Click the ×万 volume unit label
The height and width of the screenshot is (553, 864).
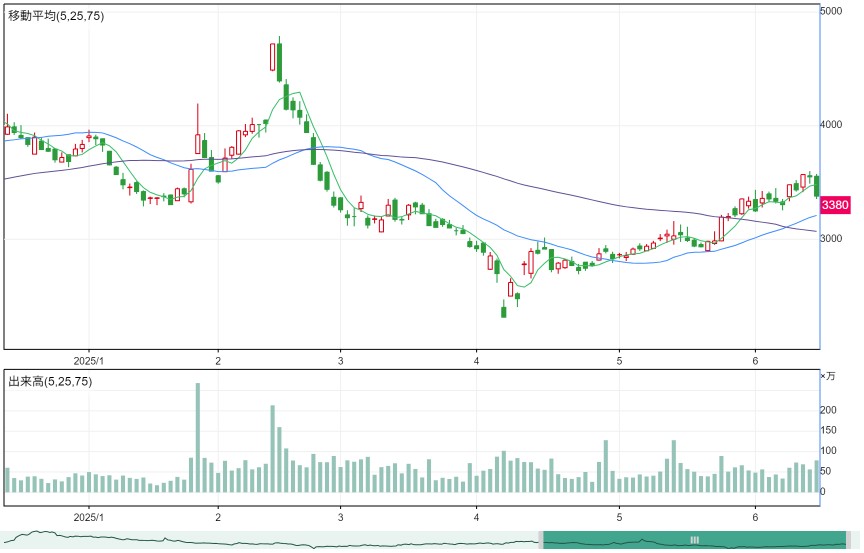(828, 376)
